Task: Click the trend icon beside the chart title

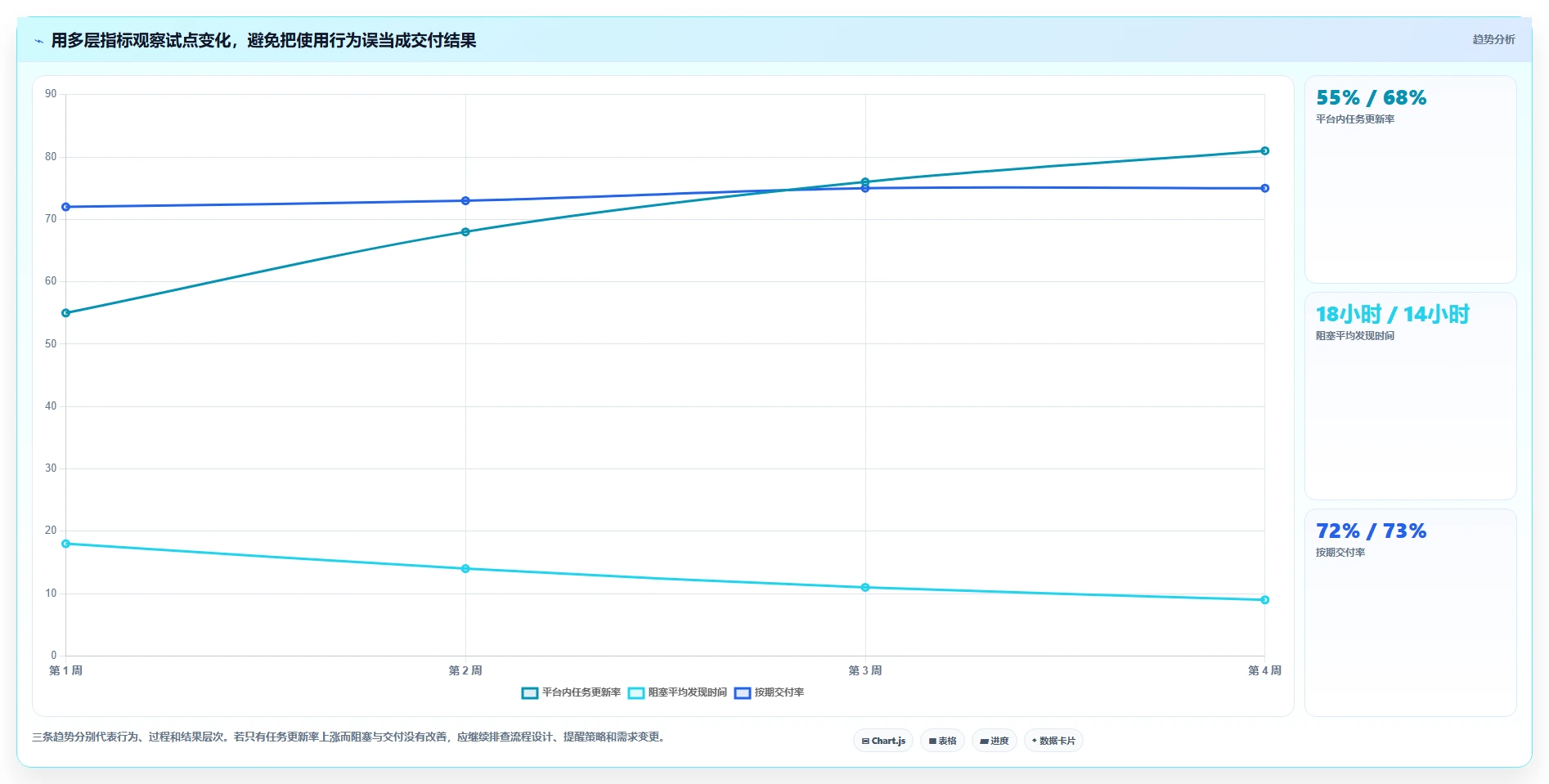Action: click(38, 41)
